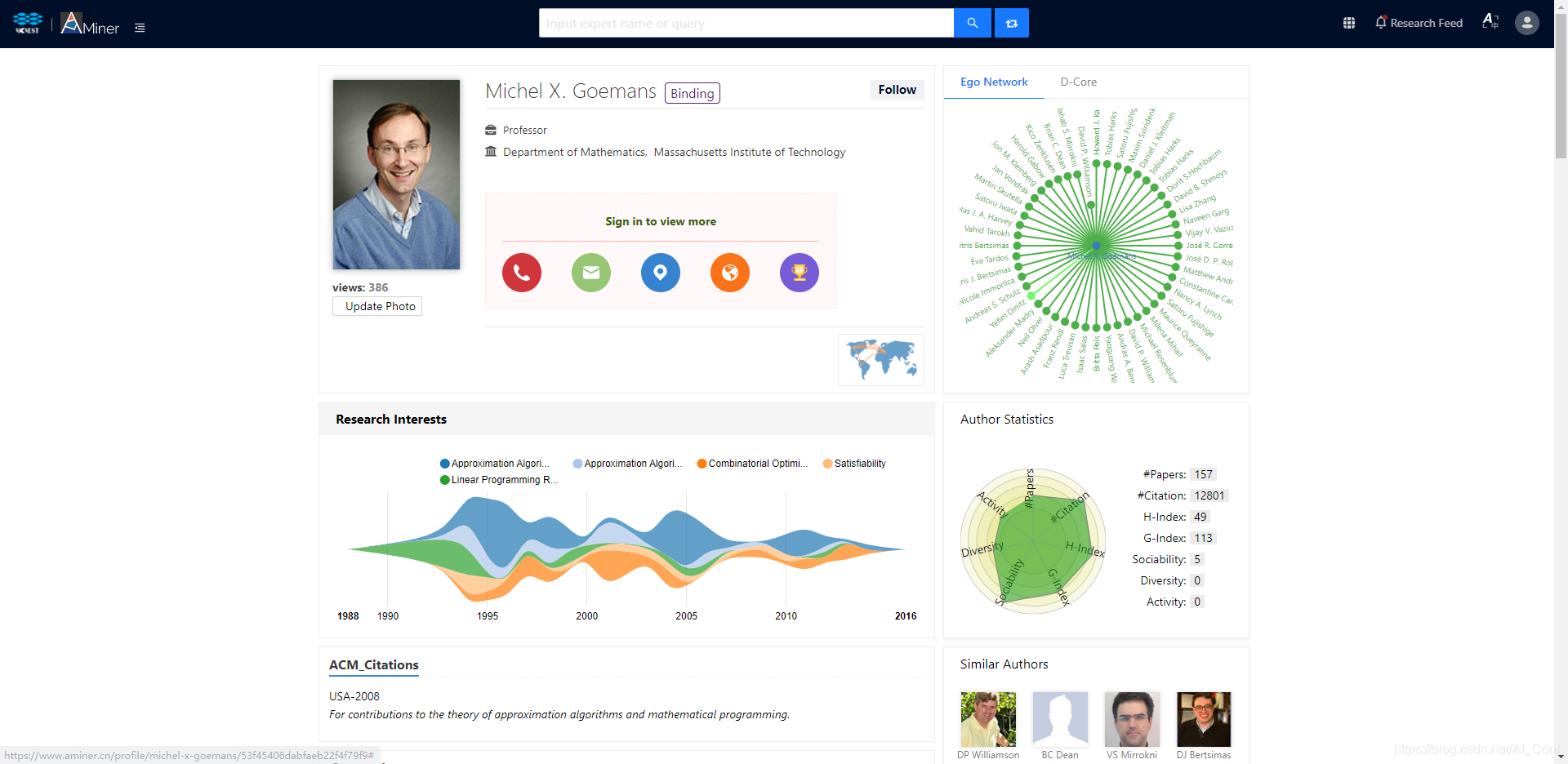Image resolution: width=1568 pixels, height=764 pixels.
Task: Click the José R. Corre node label
Action: [x=1209, y=245]
